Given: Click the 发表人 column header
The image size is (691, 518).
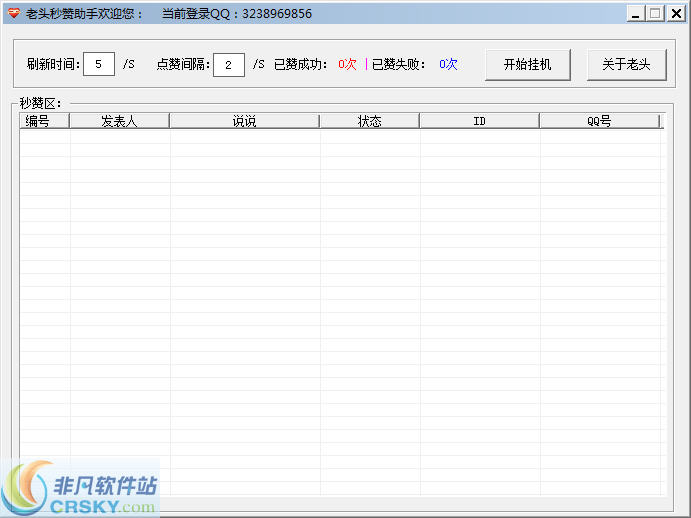Looking at the screenshot, I should (119, 121).
